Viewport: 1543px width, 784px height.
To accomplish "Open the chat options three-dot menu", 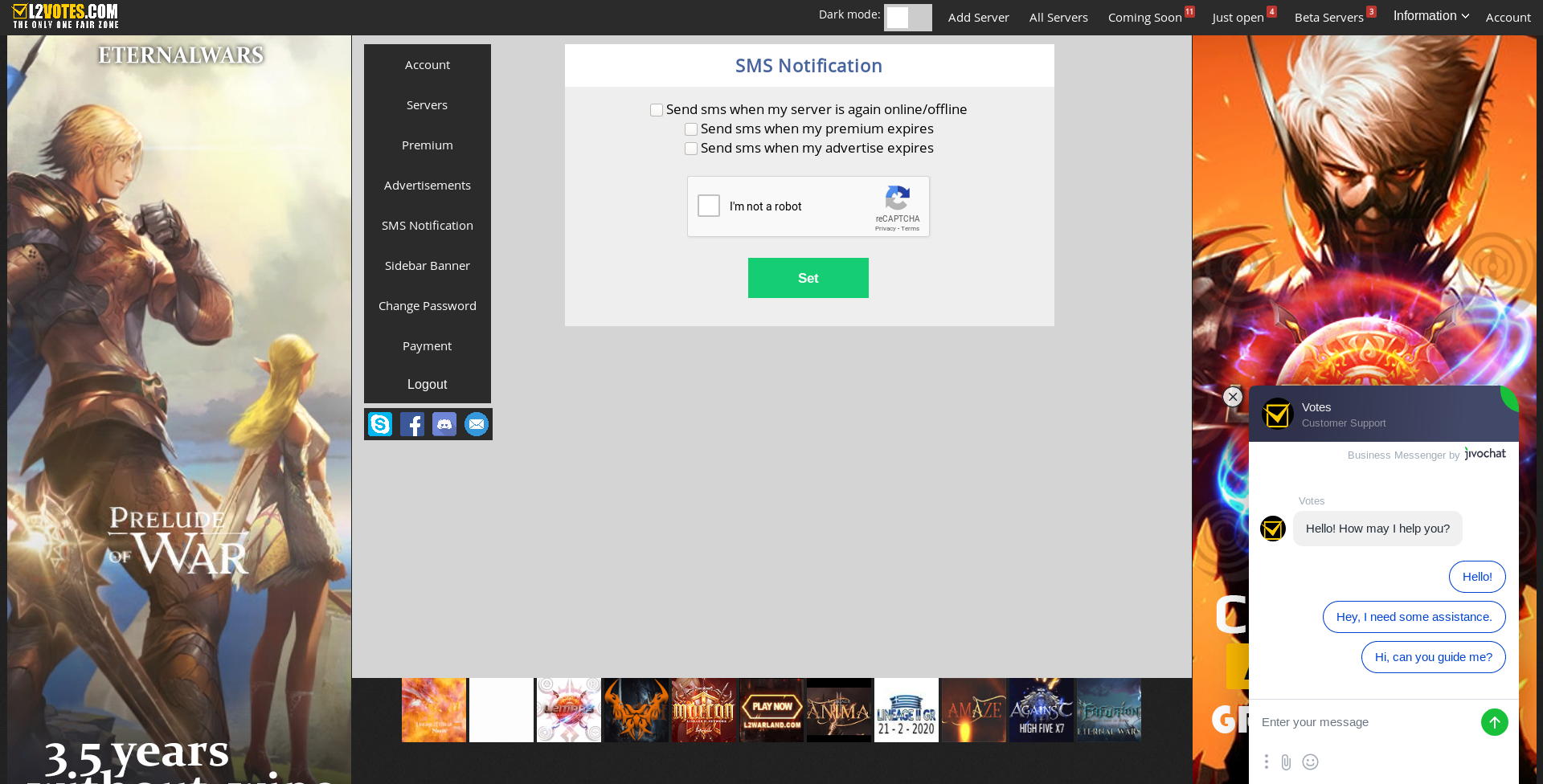I will (x=1267, y=762).
